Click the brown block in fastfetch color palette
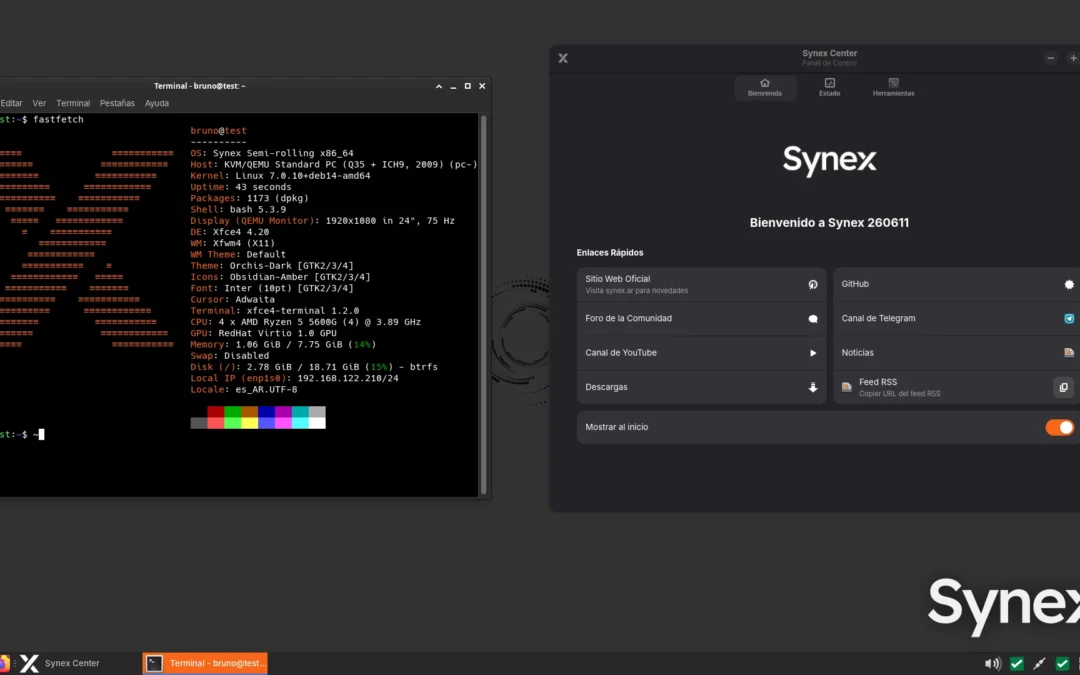This screenshot has height=675, width=1080. pos(249,412)
